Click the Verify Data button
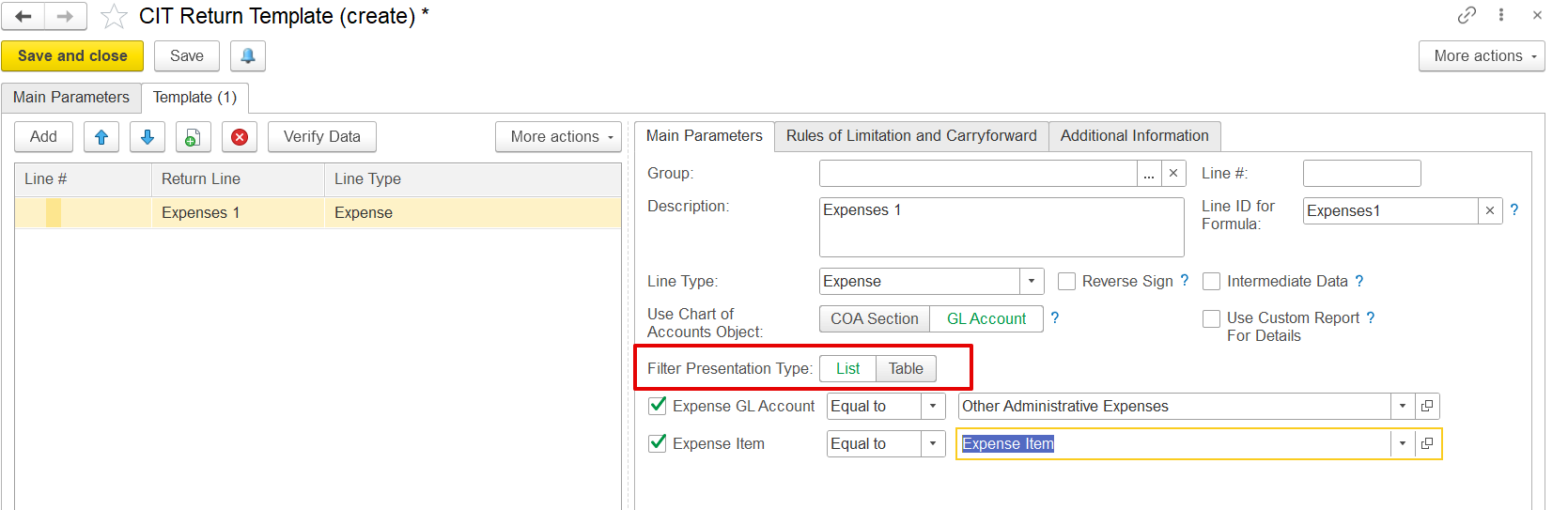 point(322,137)
